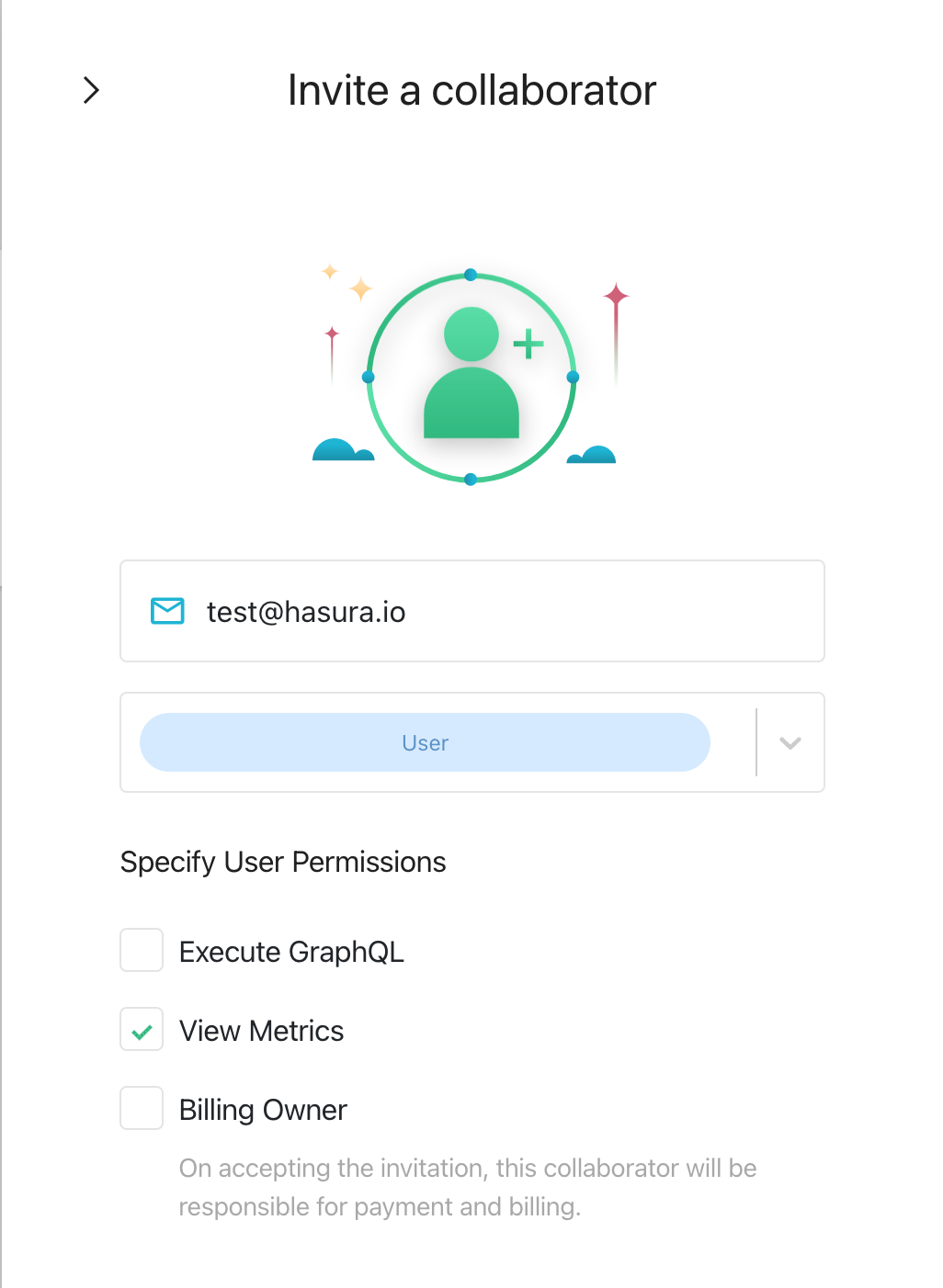Click the Specify User Permissions label
Image resolution: width=943 pixels, height=1288 pixels.
(x=282, y=862)
